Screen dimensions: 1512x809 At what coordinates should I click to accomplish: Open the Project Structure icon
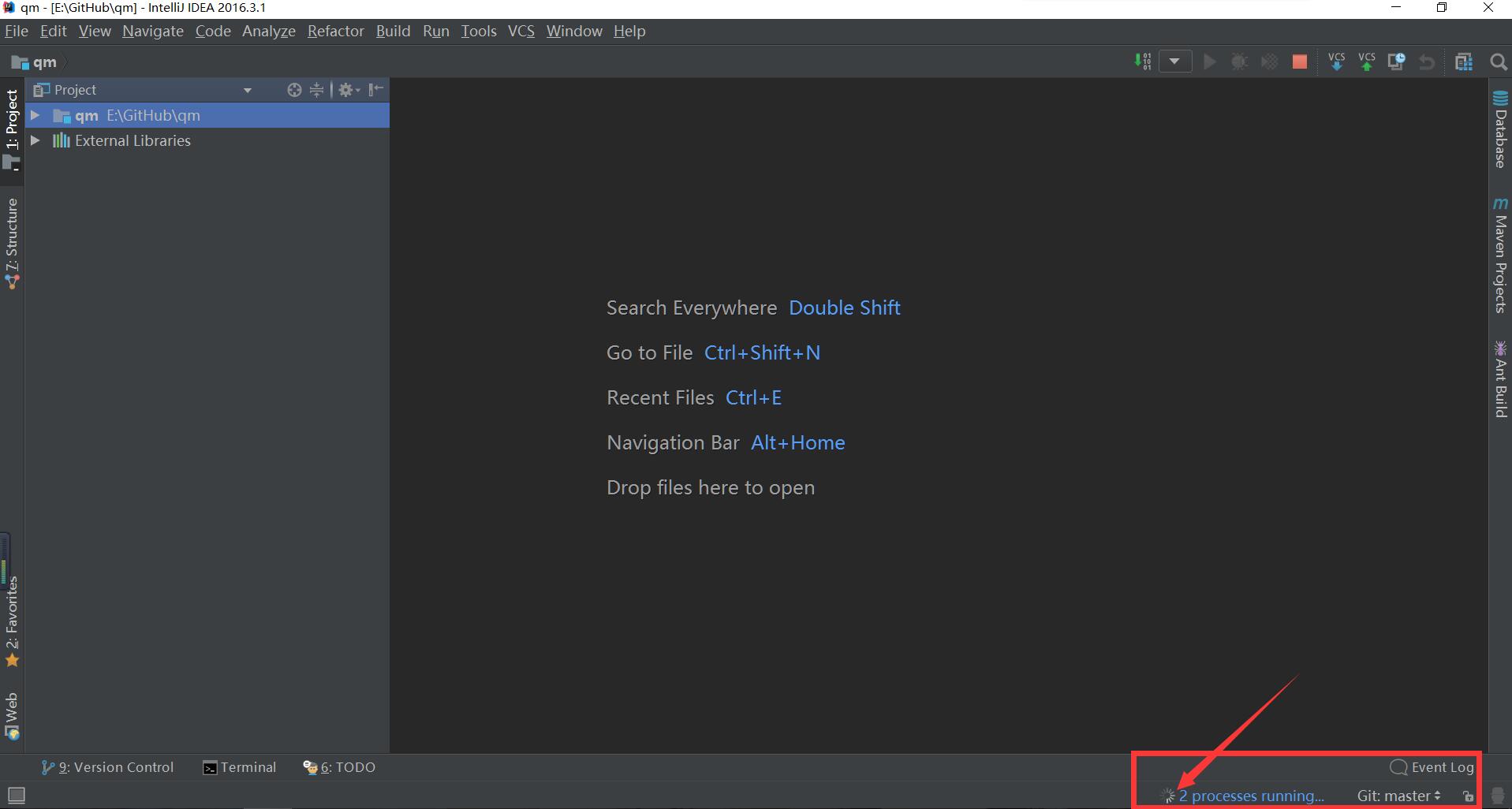(1464, 62)
